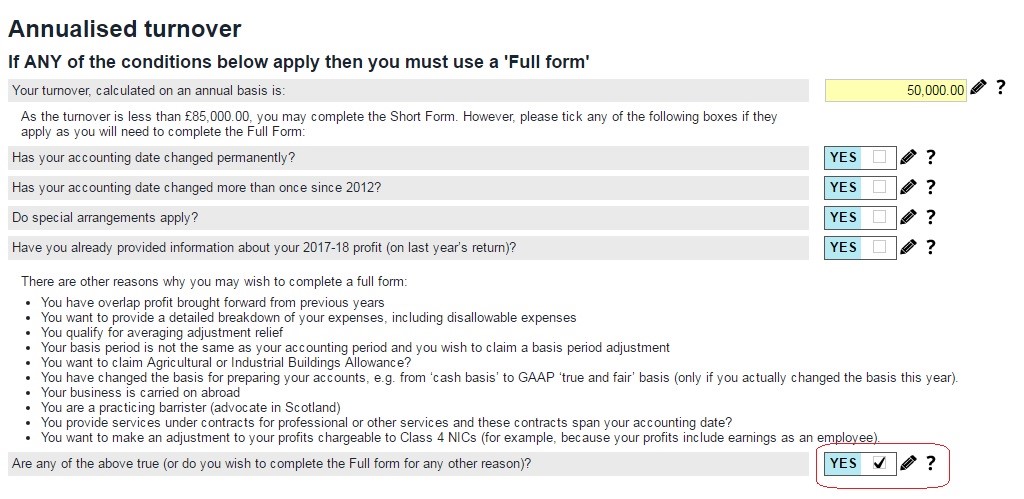The height and width of the screenshot is (499, 1024).
Task: Tick YES for accounting date changed permanently
Action: pyautogui.click(x=879, y=157)
